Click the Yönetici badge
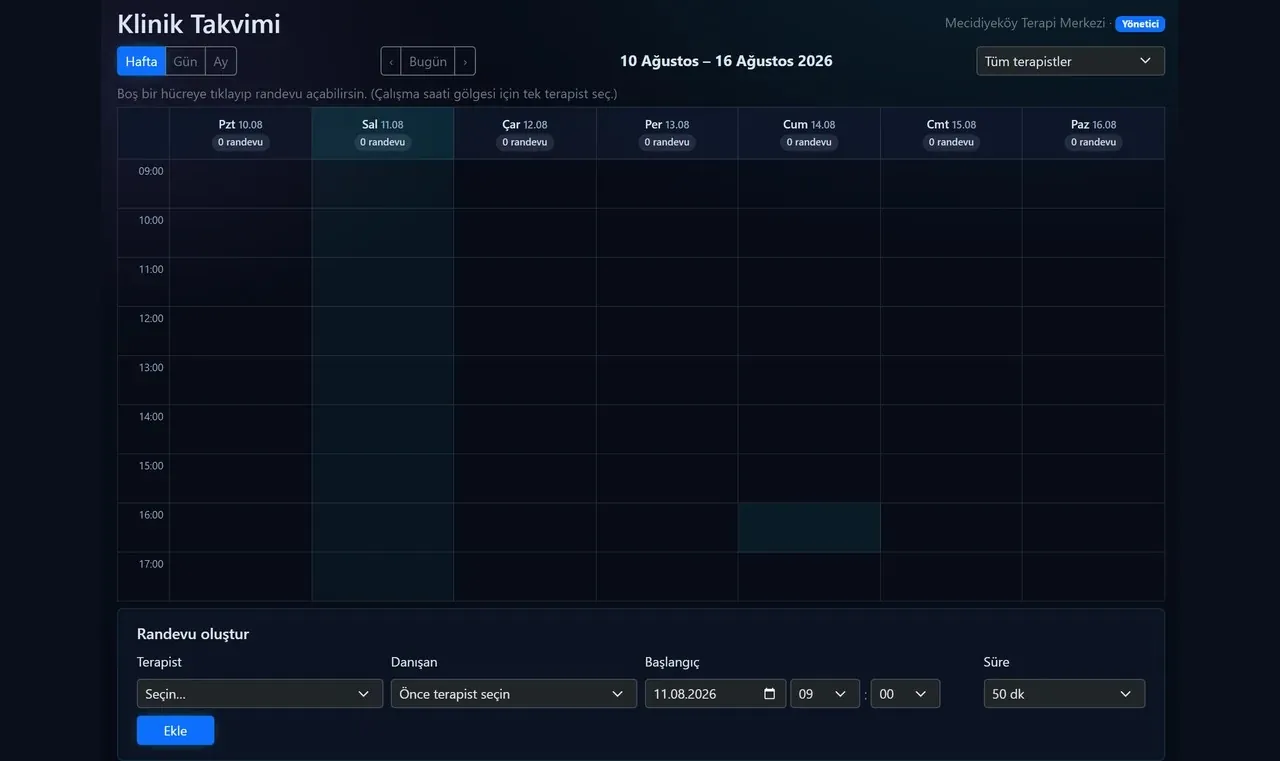The width and height of the screenshot is (1280, 761). pyautogui.click(x=1140, y=24)
